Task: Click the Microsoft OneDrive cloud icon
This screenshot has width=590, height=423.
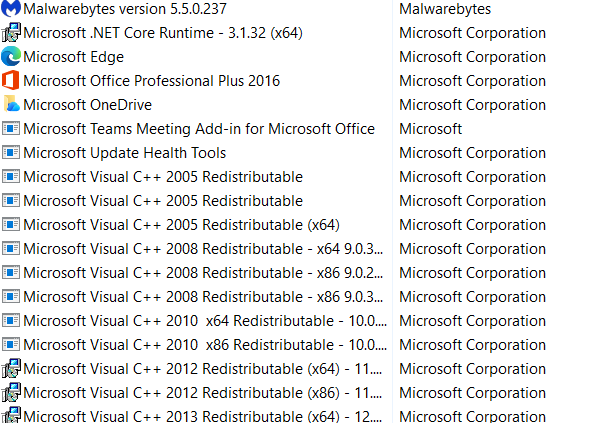Action: (x=11, y=104)
